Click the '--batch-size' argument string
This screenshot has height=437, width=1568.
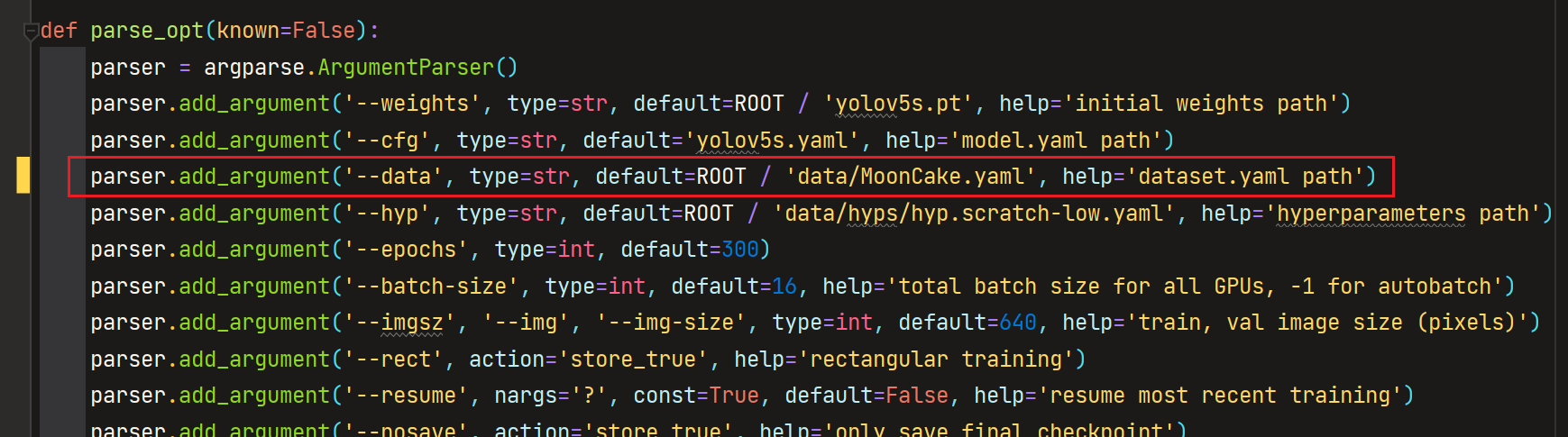point(431,287)
